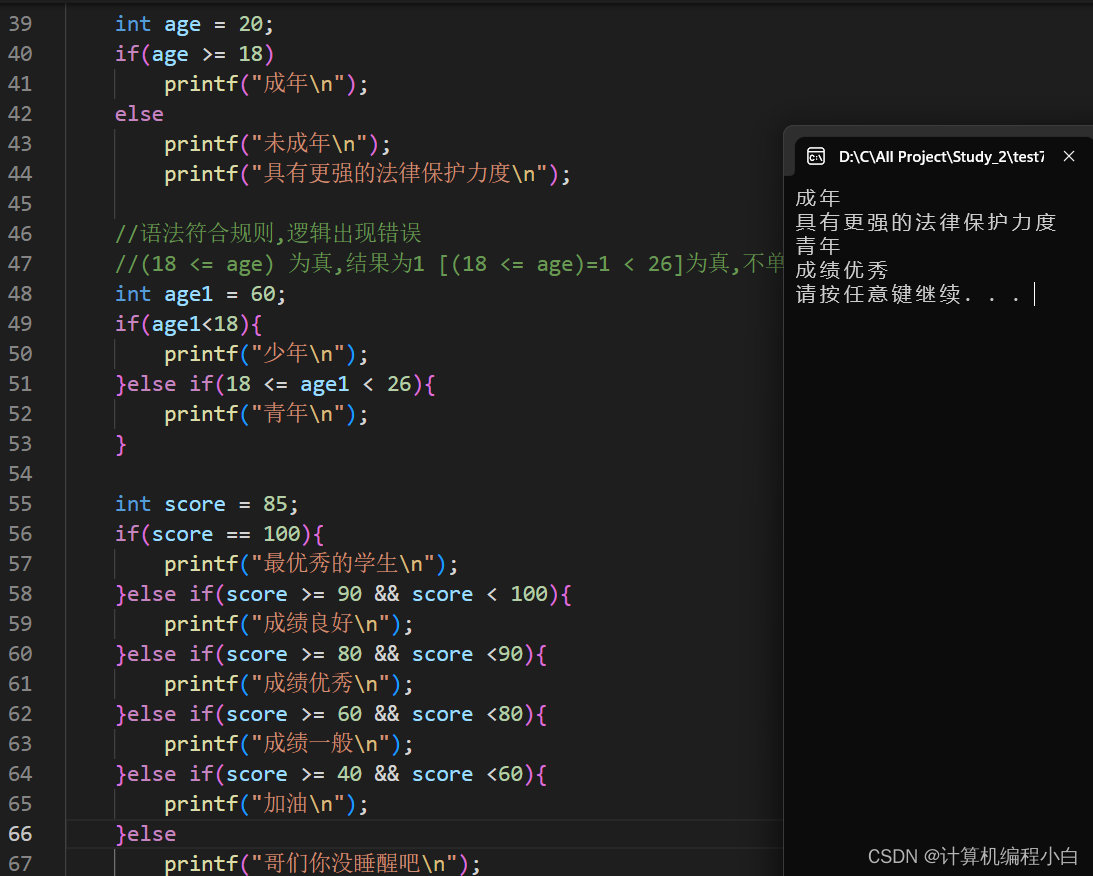The width and height of the screenshot is (1093, 876).
Task: Click the printf("成绩良好\n") statement
Action: (289, 624)
